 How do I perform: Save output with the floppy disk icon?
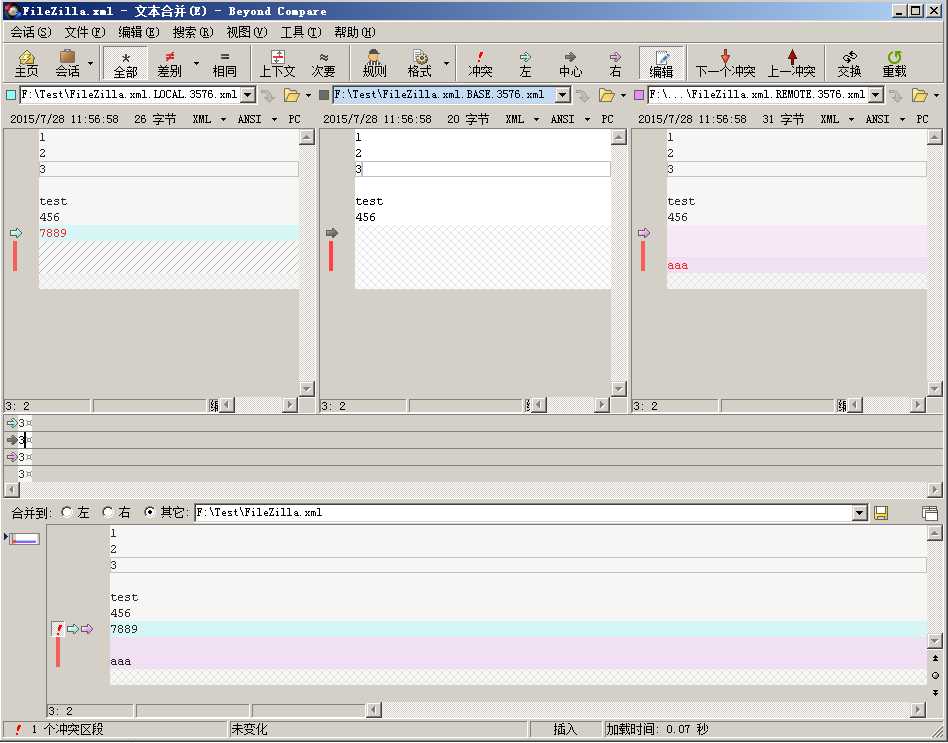click(881, 513)
